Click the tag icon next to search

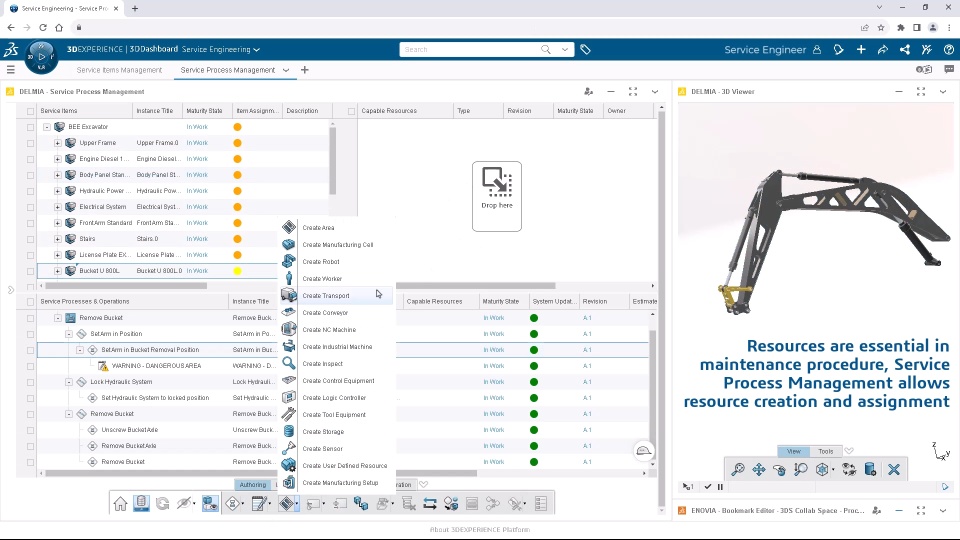(585, 50)
